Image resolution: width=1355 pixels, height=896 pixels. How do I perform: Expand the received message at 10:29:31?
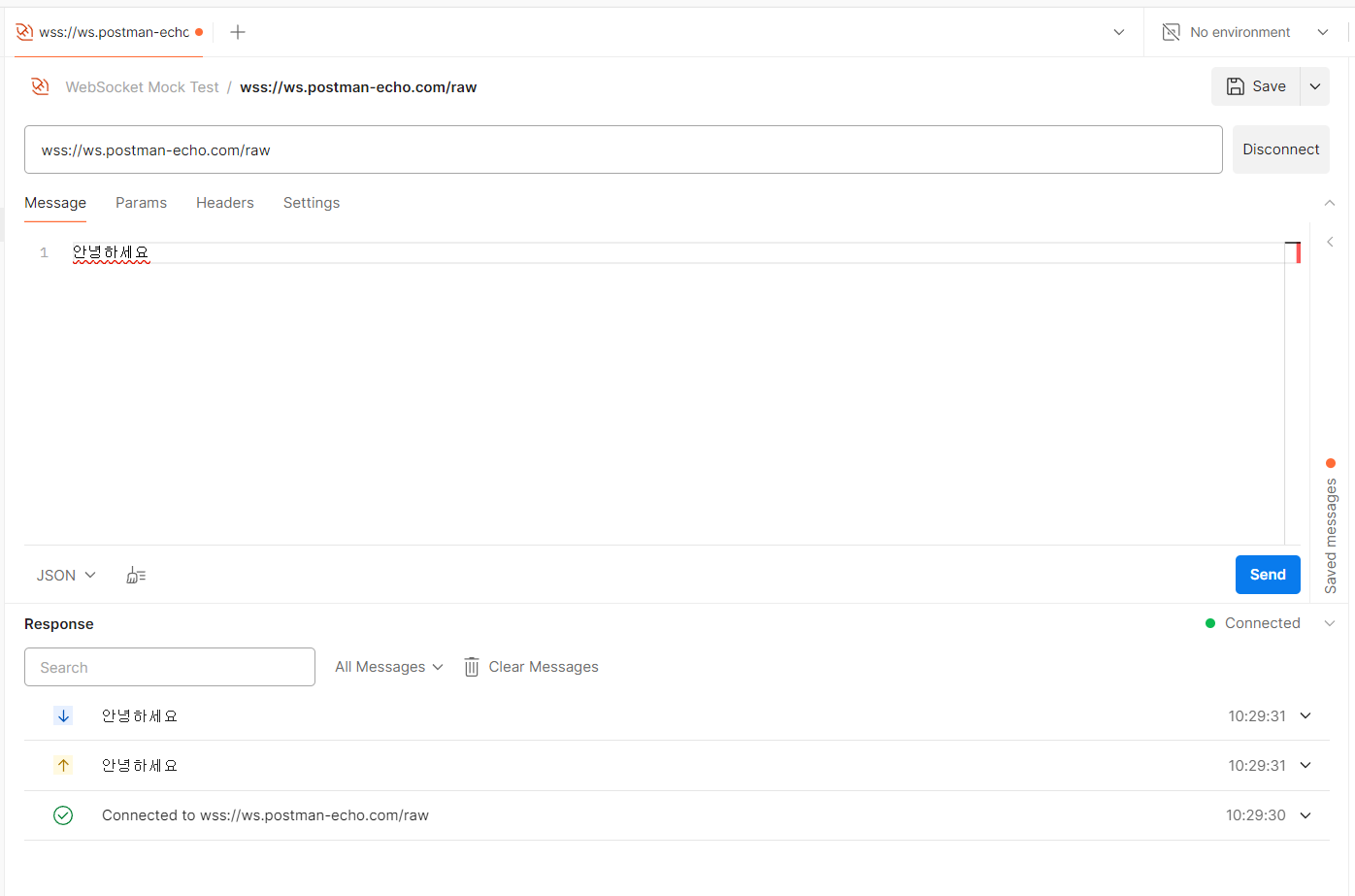(x=1305, y=715)
